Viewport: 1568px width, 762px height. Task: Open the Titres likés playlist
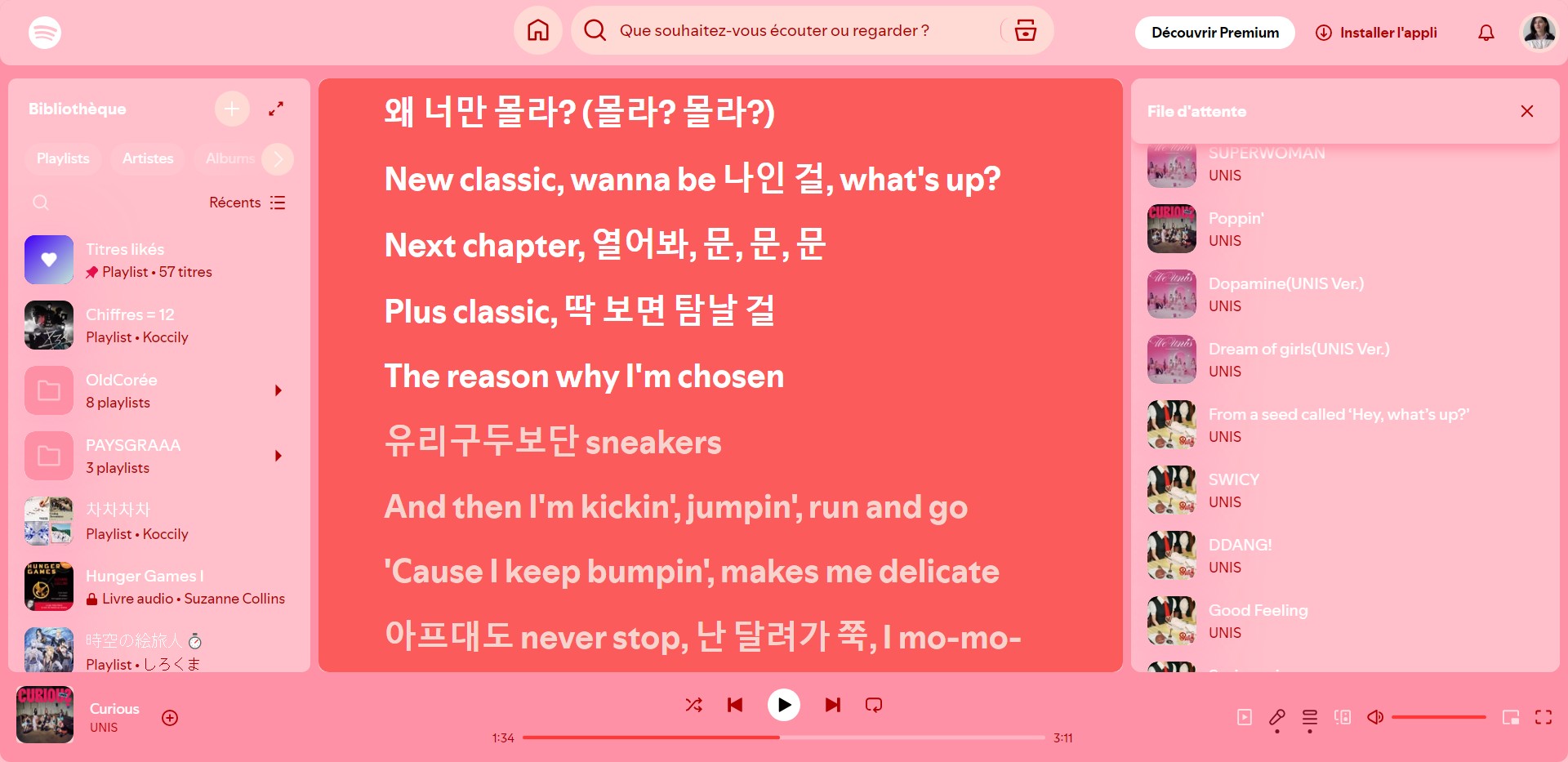(x=159, y=260)
